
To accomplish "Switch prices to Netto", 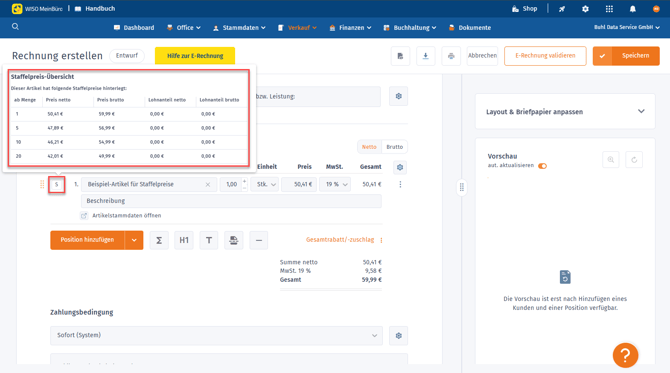I will point(369,147).
